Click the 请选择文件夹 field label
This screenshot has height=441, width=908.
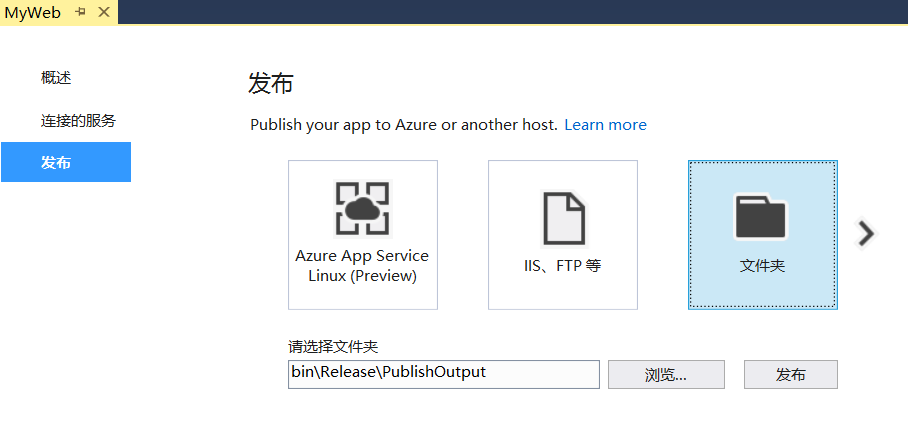click(333, 347)
